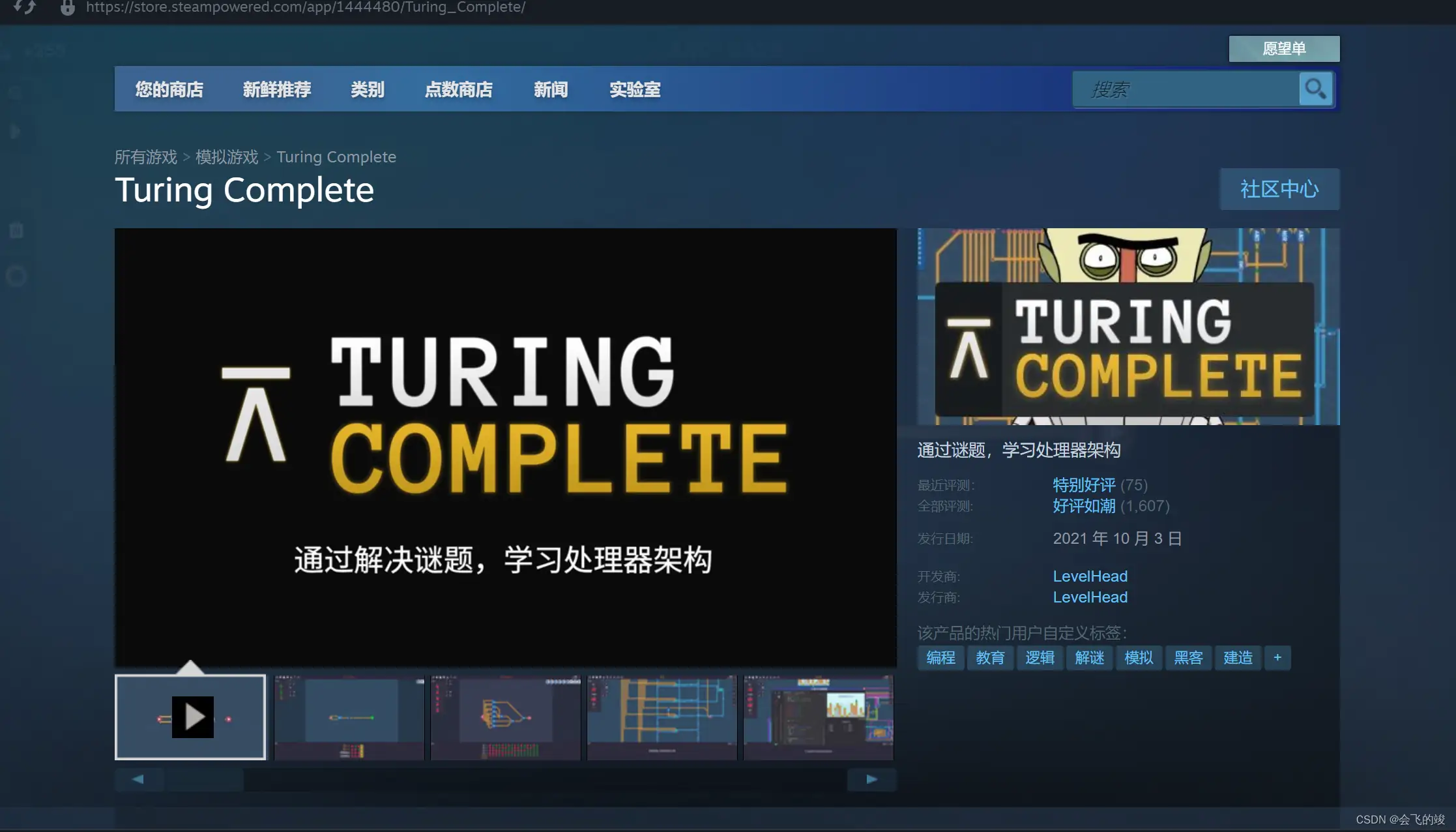This screenshot has width=1456, height=832.
Task: Open the 新闻 tab
Action: 551,89
